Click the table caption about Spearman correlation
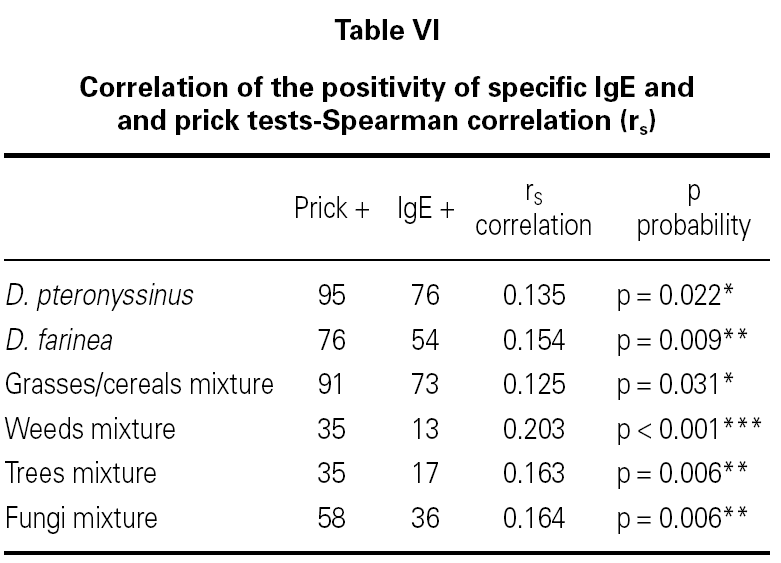The image size is (781, 563). point(386,104)
